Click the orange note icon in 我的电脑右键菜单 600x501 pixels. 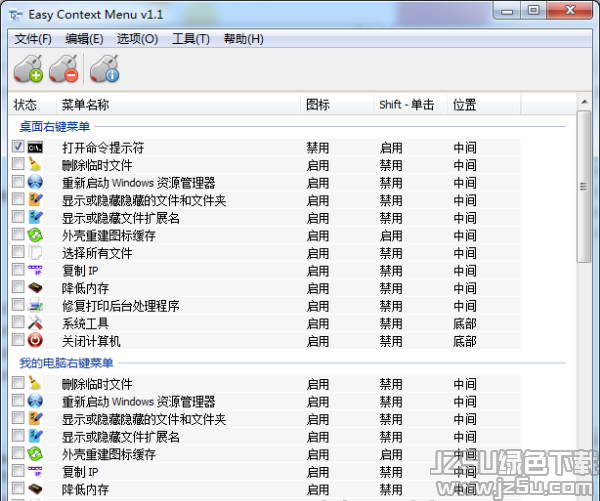(x=35, y=418)
